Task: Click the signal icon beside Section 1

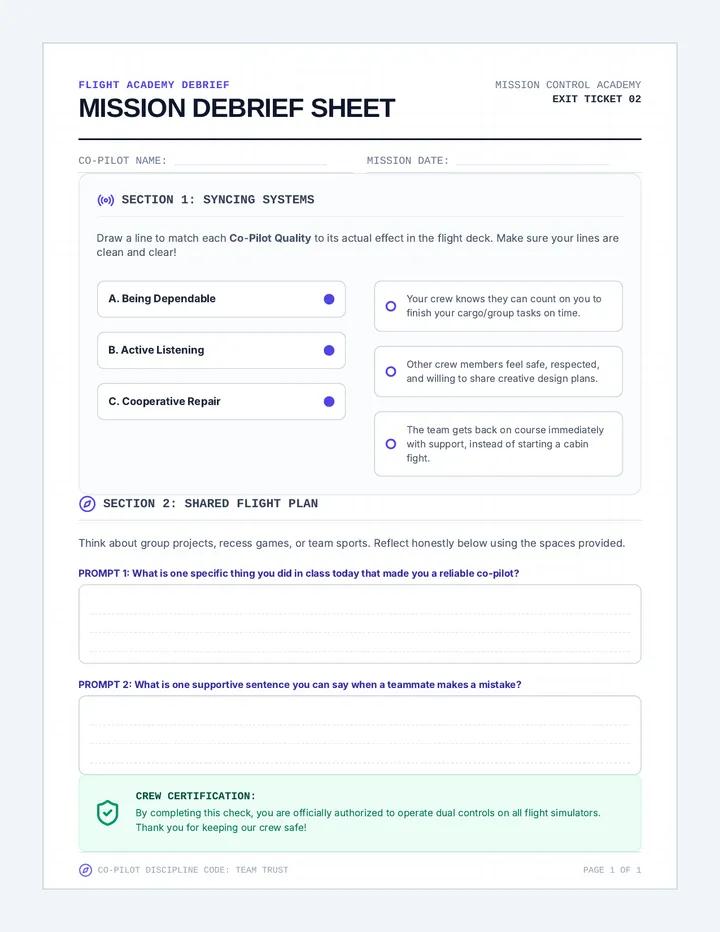Action: coord(106,200)
